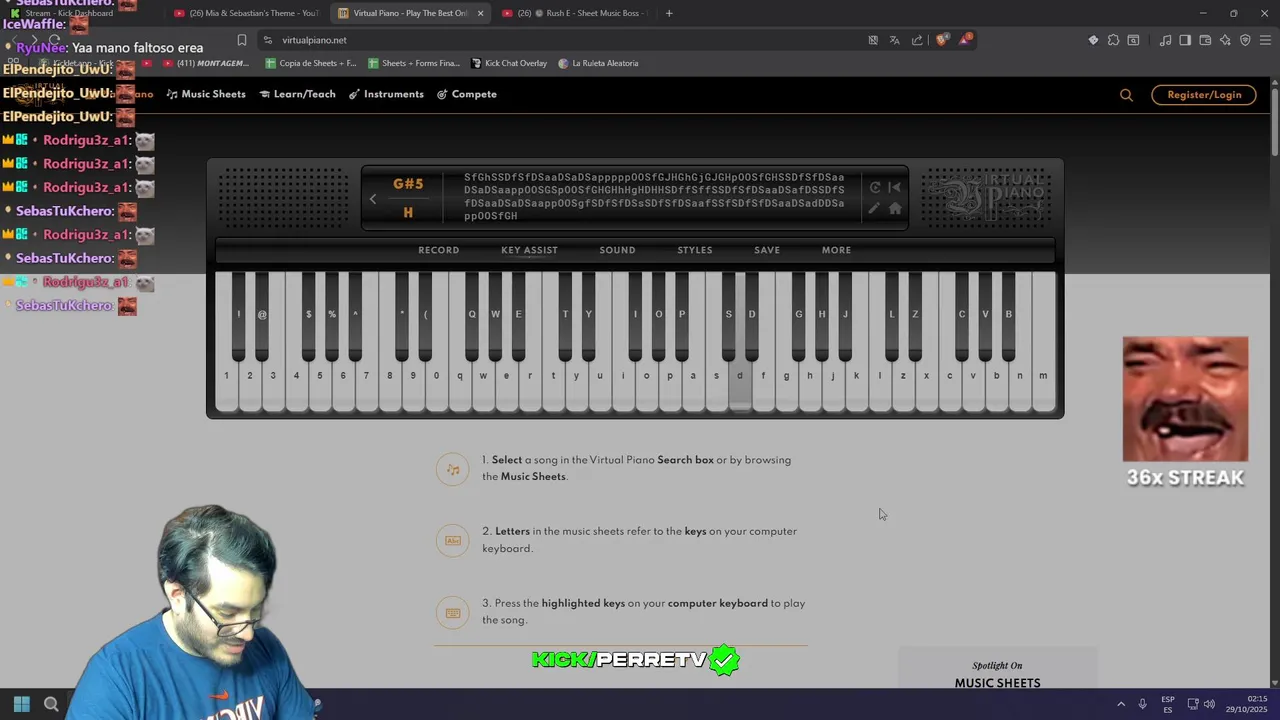
Task: Click the keyboard icon beside step 3
Action: 453,613
